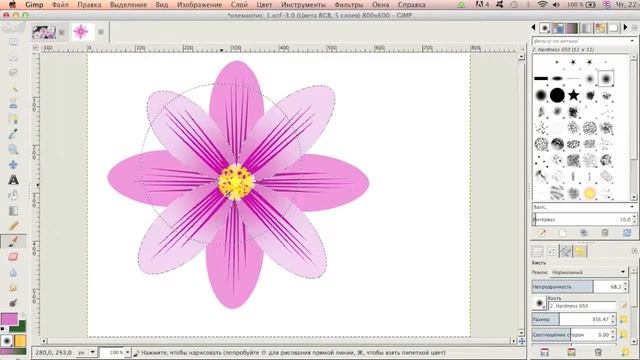Open the Выделение menu
Image resolution: width=640 pixels, height=360 pixels.
coord(128,5)
